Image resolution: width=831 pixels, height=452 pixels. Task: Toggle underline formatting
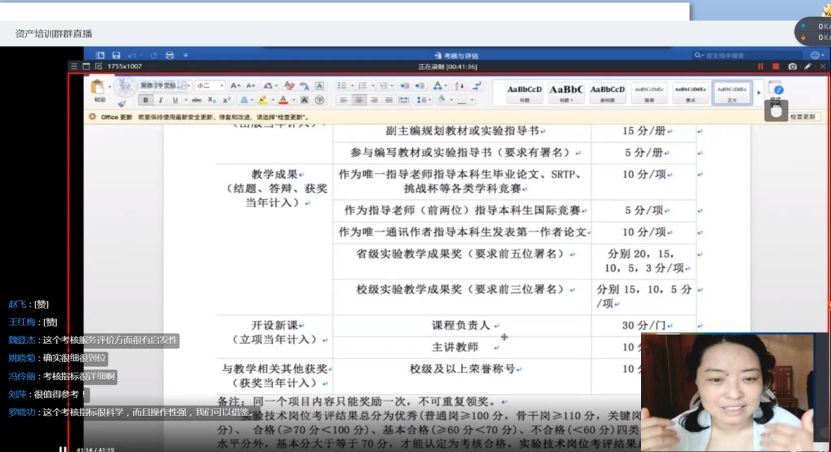(173, 100)
